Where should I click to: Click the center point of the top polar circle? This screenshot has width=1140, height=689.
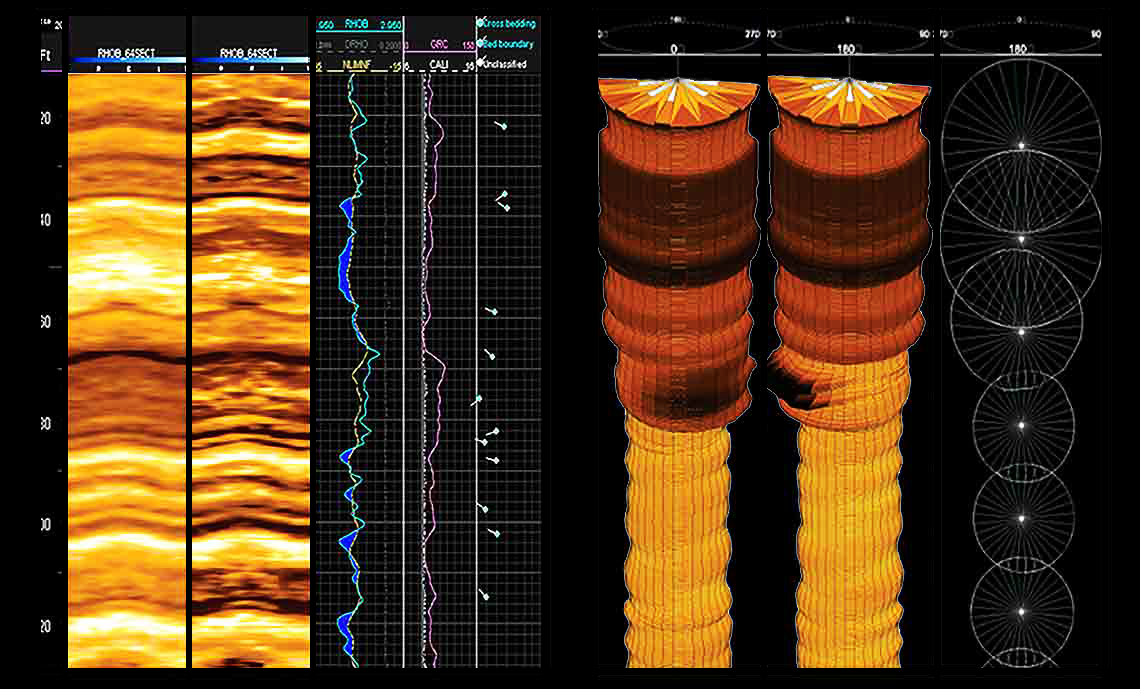coord(1021,146)
